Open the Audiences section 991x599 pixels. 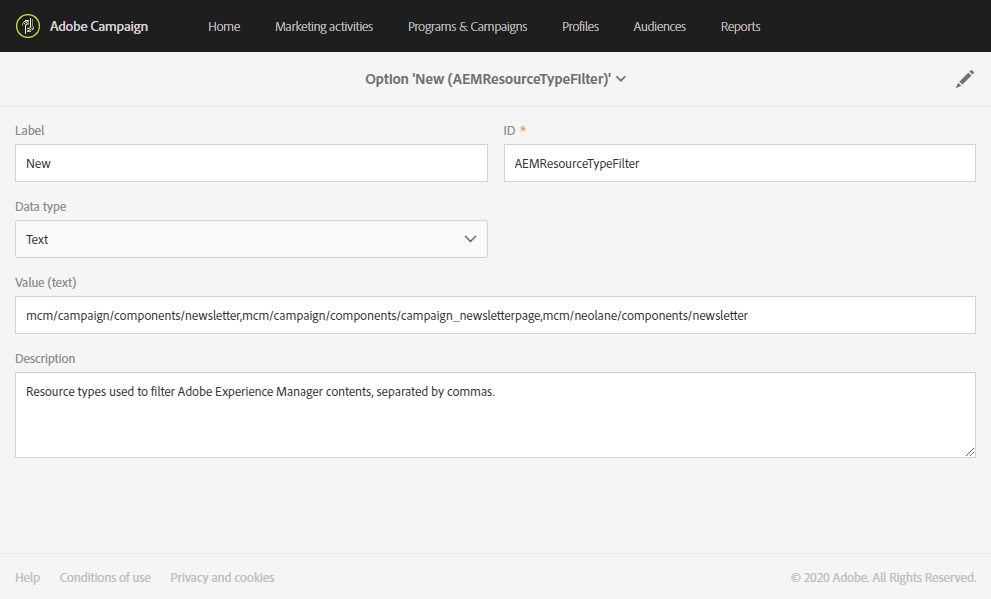[x=659, y=26]
